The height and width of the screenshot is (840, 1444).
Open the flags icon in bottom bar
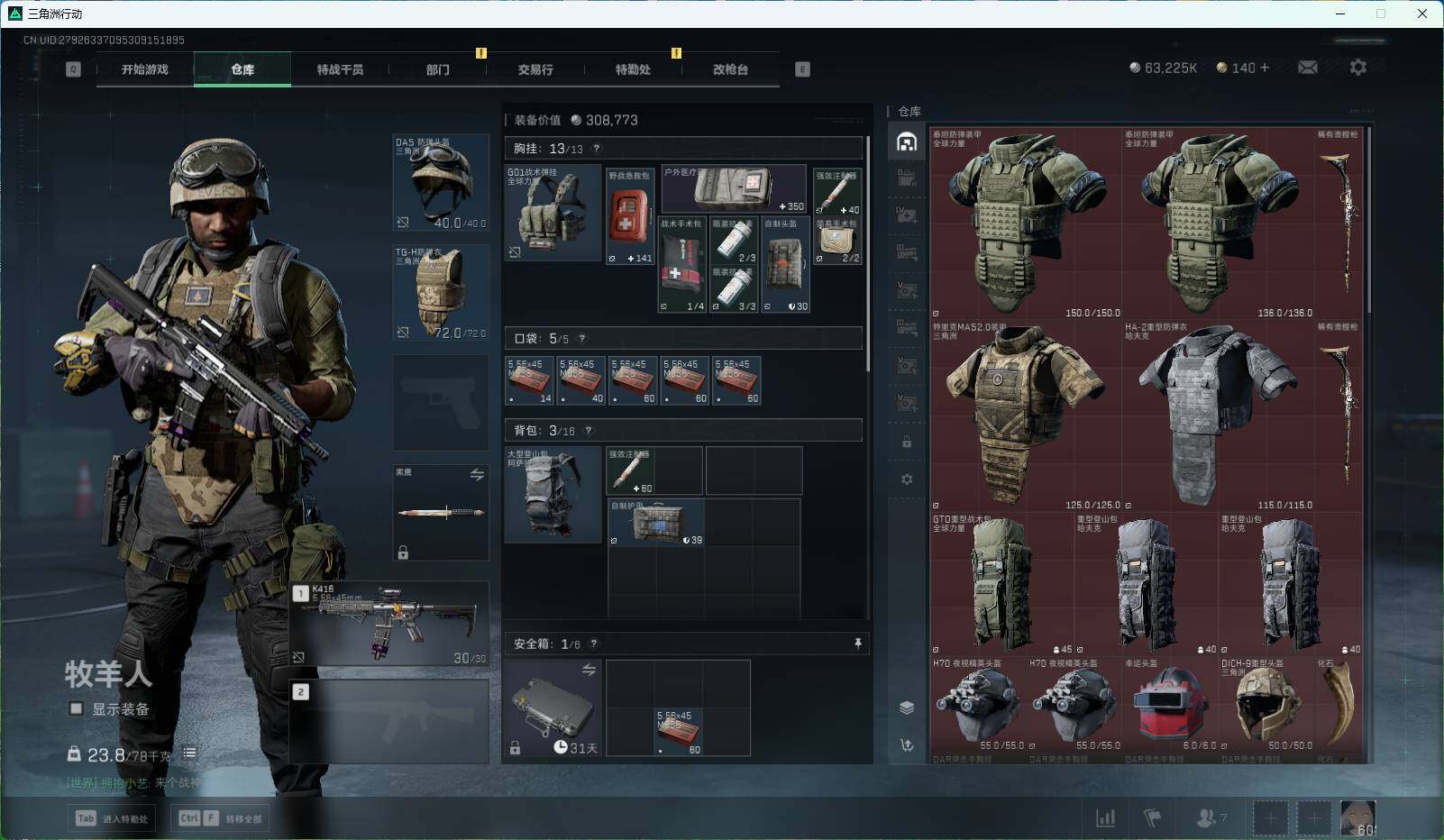(1152, 817)
